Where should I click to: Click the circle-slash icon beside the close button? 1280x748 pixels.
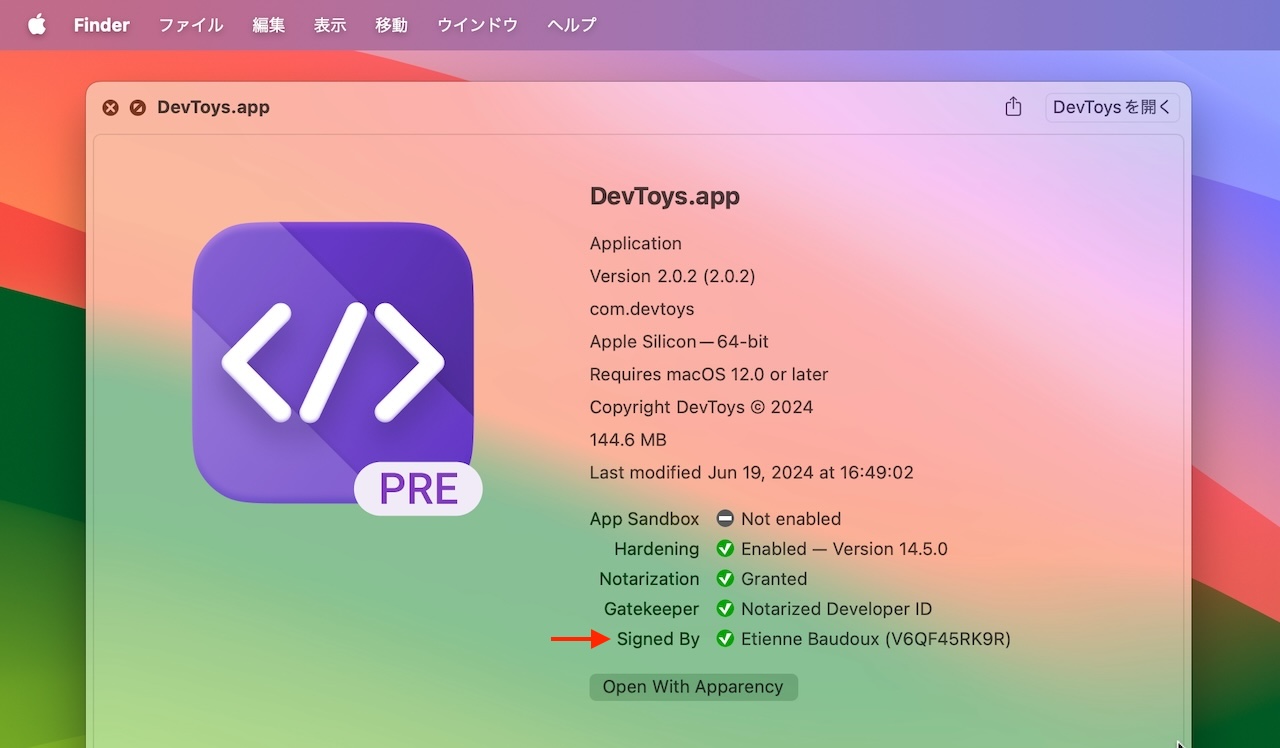coord(138,107)
